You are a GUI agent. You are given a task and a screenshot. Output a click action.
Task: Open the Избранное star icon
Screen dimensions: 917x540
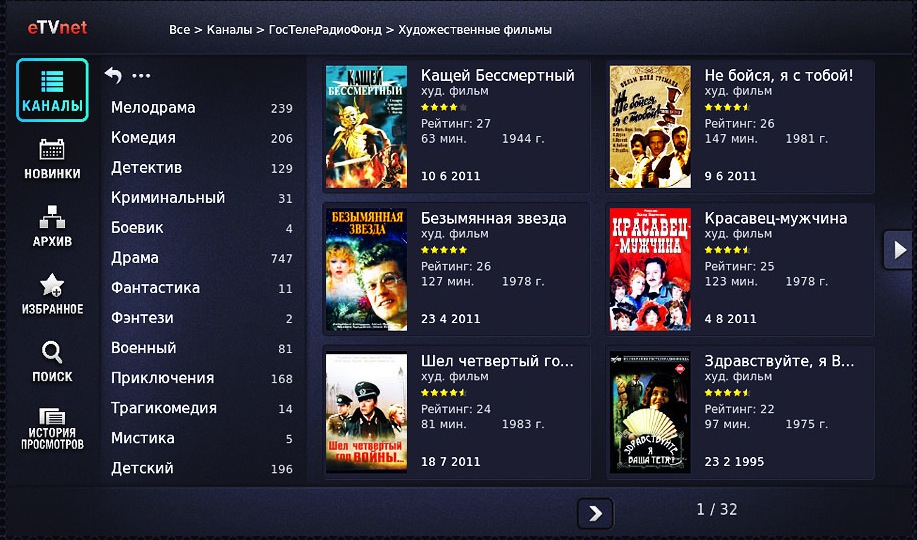pos(52,294)
